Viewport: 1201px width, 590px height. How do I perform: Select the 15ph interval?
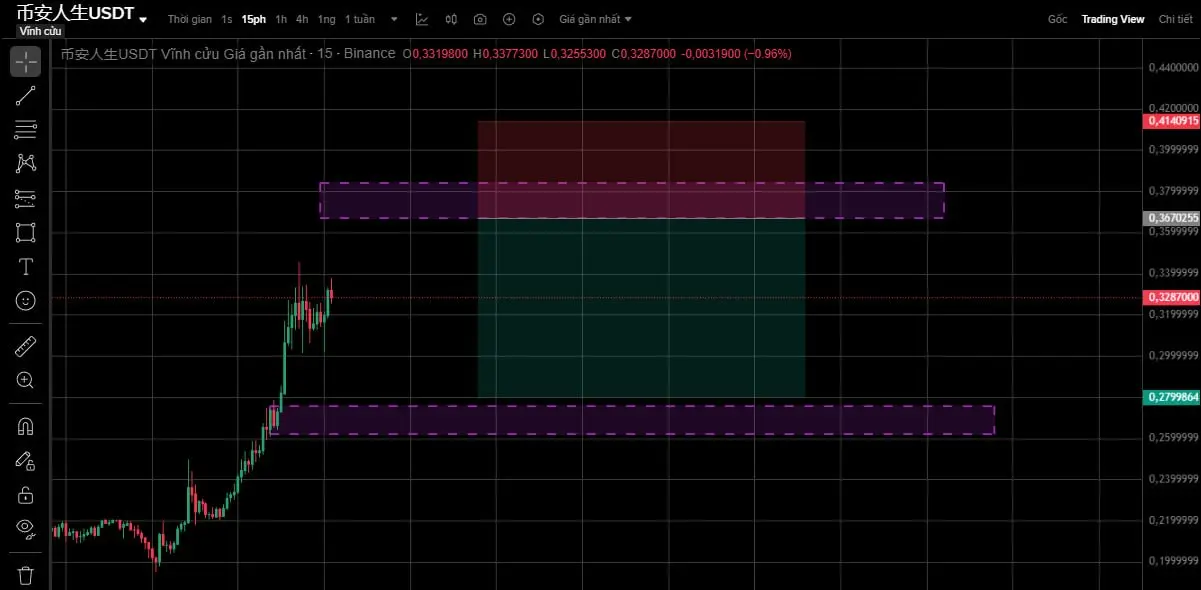254,19
